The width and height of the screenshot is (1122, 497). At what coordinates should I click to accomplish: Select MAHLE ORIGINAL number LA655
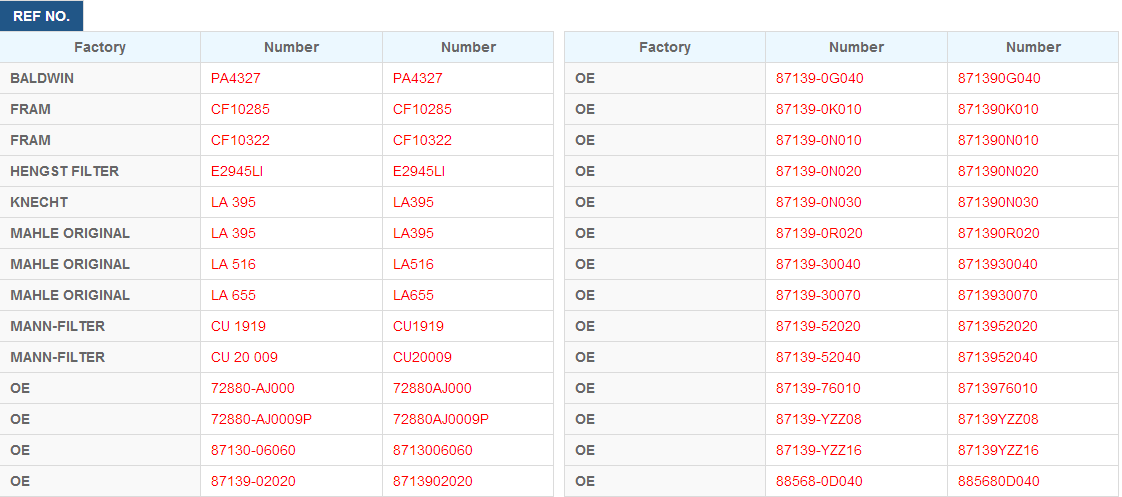414,295
